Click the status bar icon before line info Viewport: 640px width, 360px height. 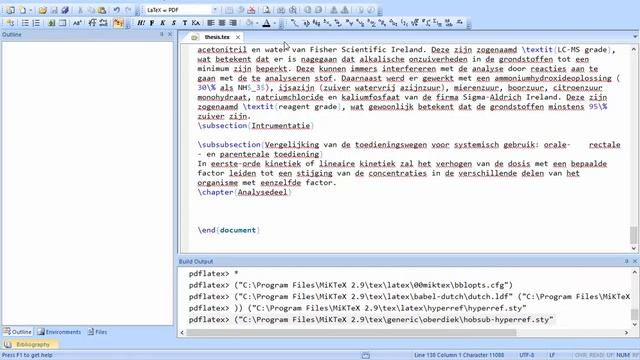tap(366, 356)
